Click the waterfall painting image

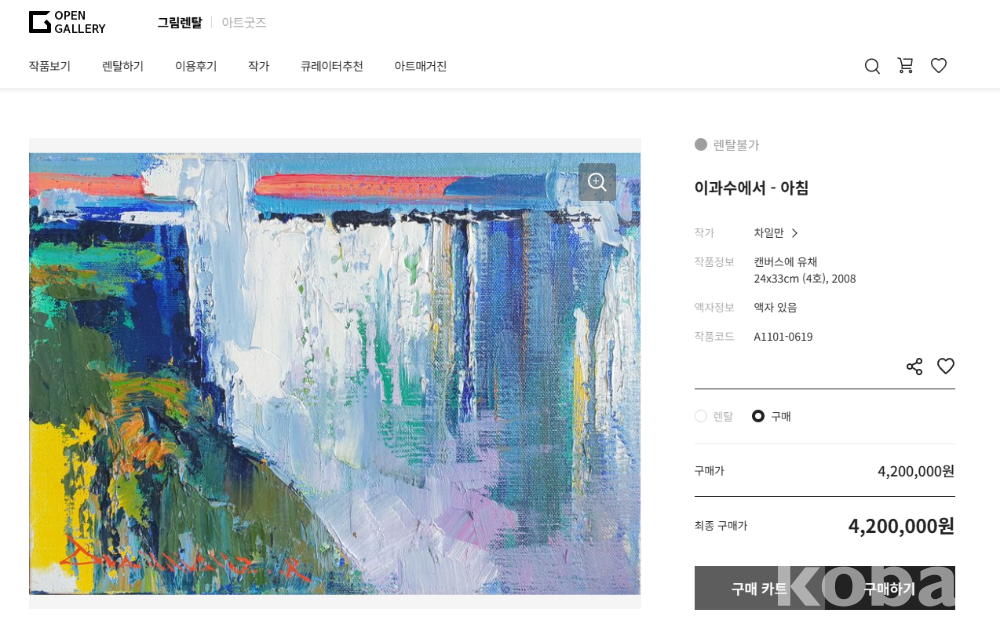[x=335, y=374]
